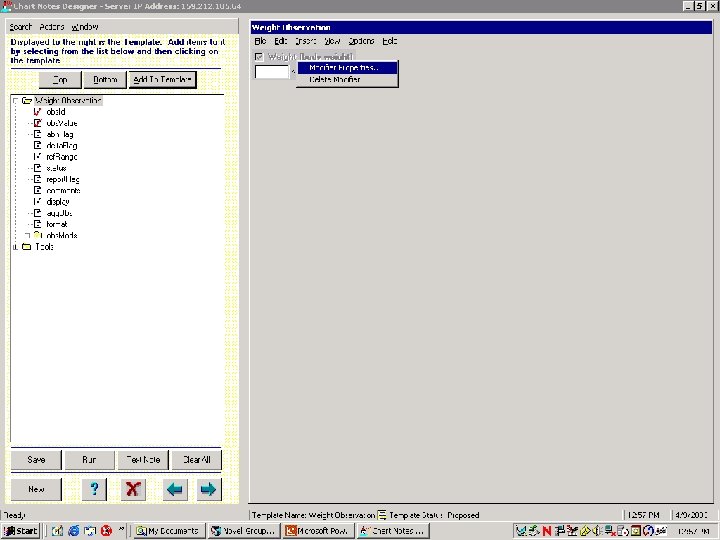Viewport: 720px width, 540px height.
Task: Select the format tree row
Action: tap(57, 224)
